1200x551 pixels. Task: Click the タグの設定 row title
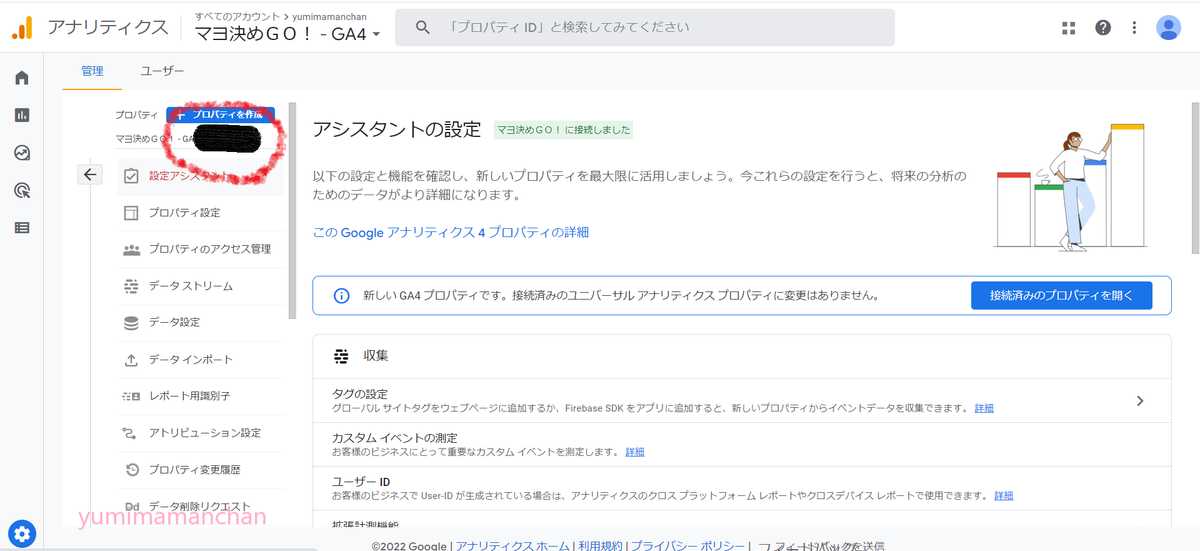(x=360, y=394)
